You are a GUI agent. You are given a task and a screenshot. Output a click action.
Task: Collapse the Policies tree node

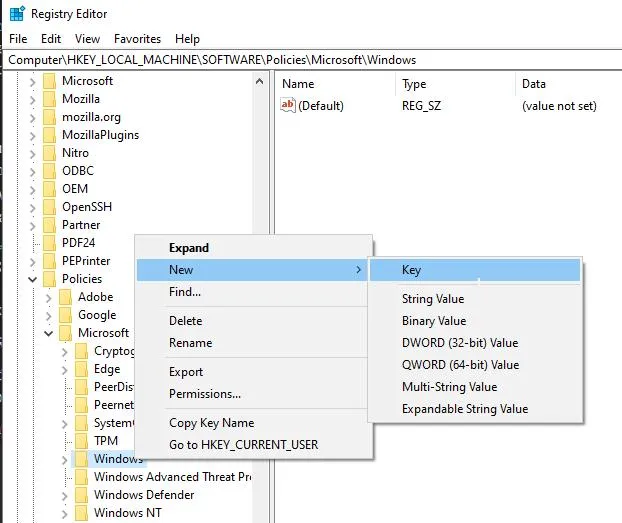pyautogui.click(x=33, y=279)
